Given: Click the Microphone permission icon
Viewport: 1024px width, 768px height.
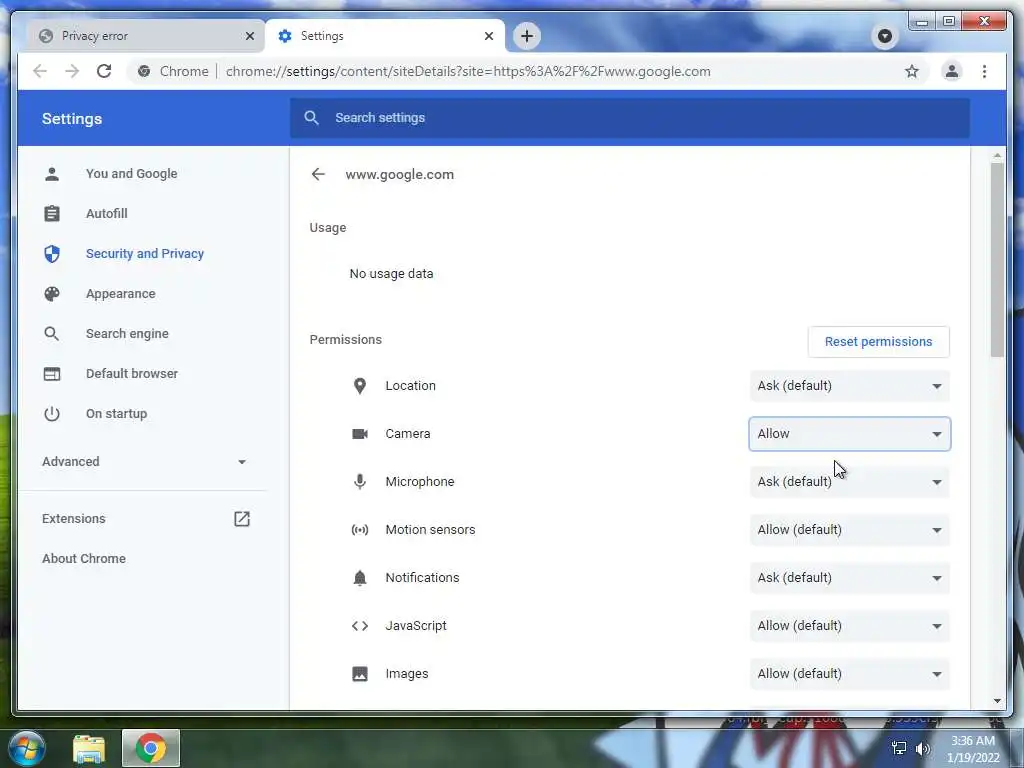Looking at the screenshot, I should point(360,482).
